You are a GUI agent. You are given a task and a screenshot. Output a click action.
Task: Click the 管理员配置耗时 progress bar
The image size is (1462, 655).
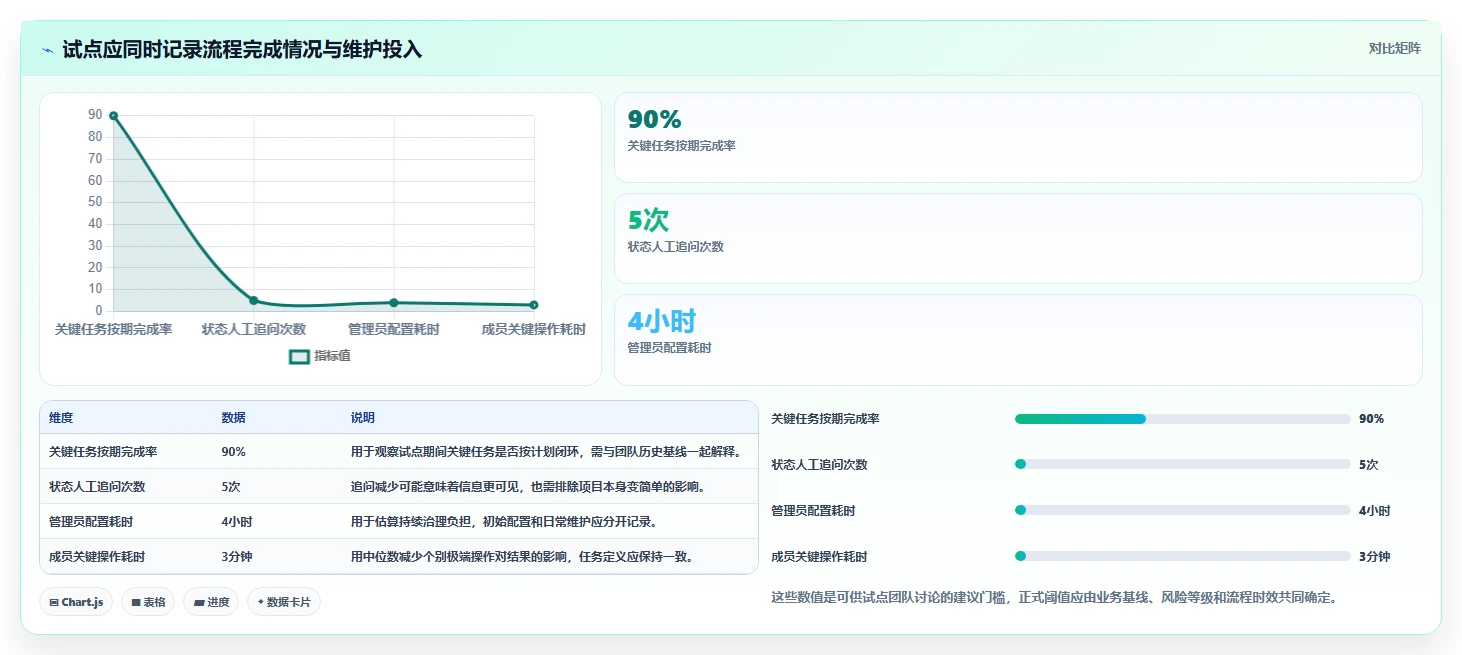1182,511
